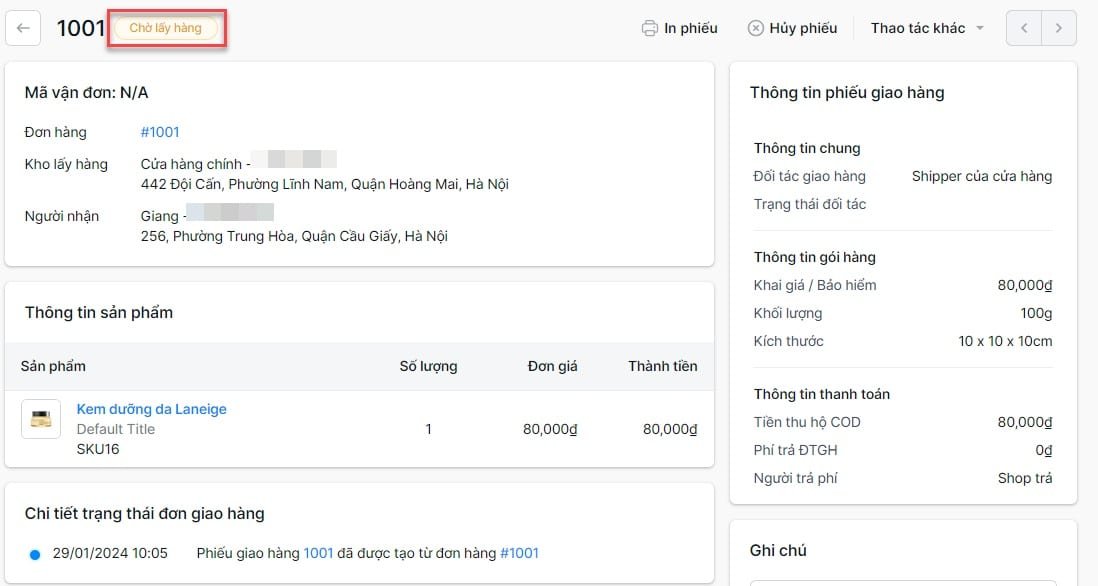Click the blue timeline status dot
Viewport: 1098px width, 586px height.
click(x=33, y=552)
